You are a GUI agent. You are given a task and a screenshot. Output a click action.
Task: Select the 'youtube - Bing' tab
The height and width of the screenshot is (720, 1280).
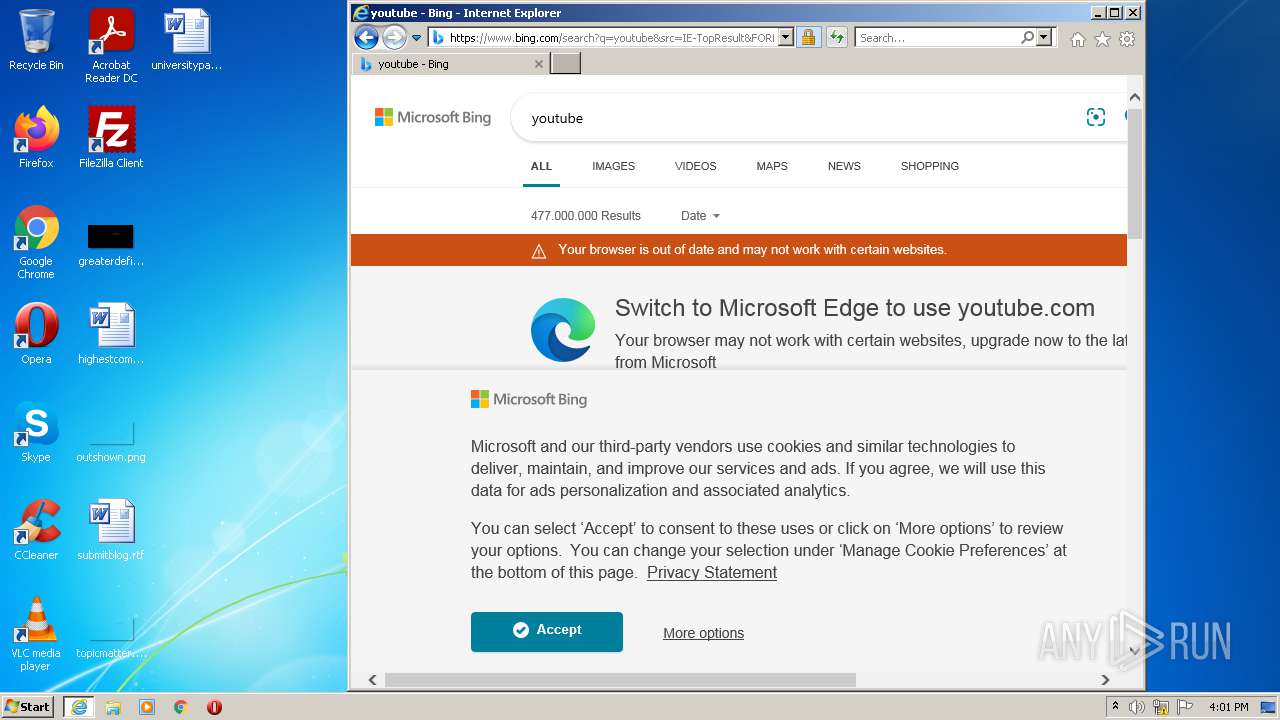click(x=450, y=64)
